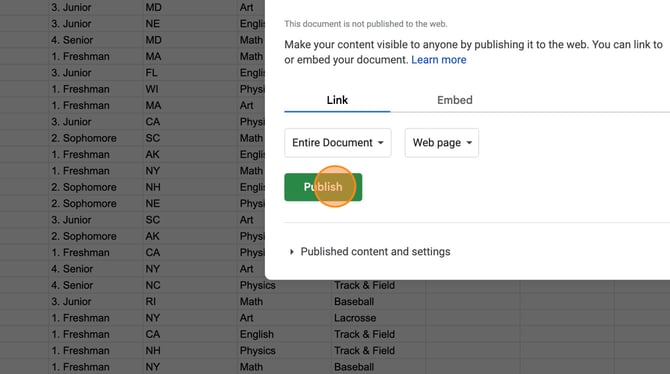
Task: Click the Lacrosse cell
Action: pos(379,318)
